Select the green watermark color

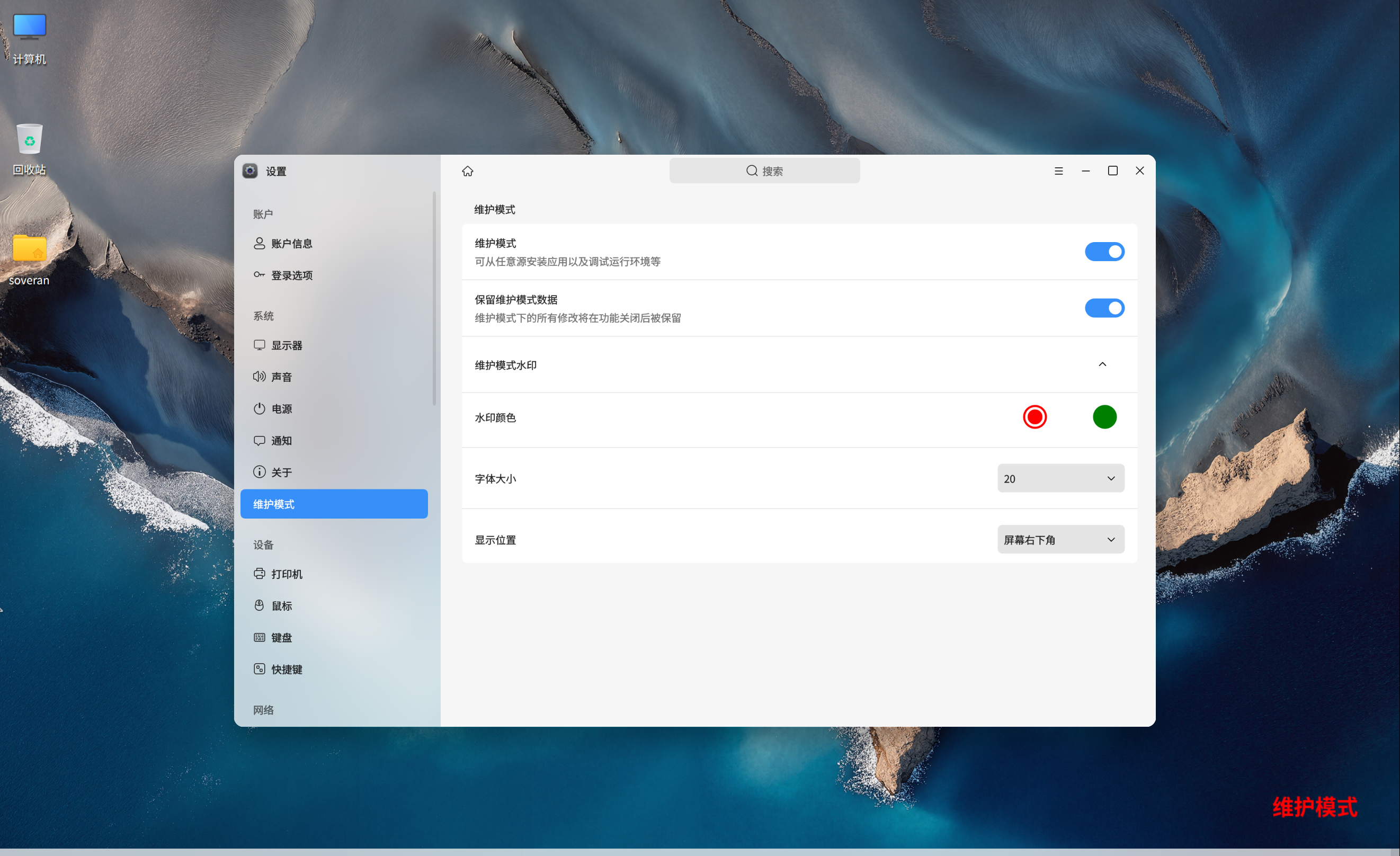[x=1104, y=417]
